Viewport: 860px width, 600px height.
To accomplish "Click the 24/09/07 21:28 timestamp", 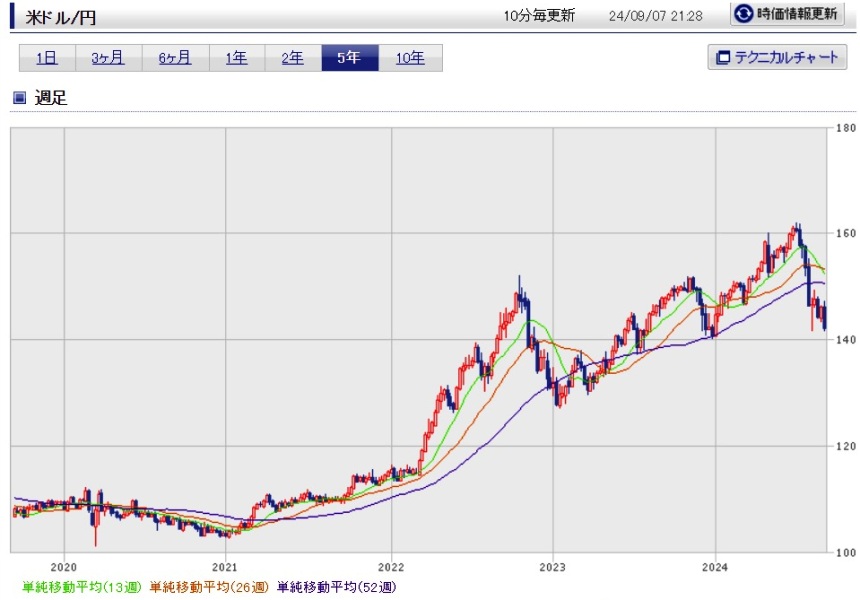I will (x=656, y=16).
